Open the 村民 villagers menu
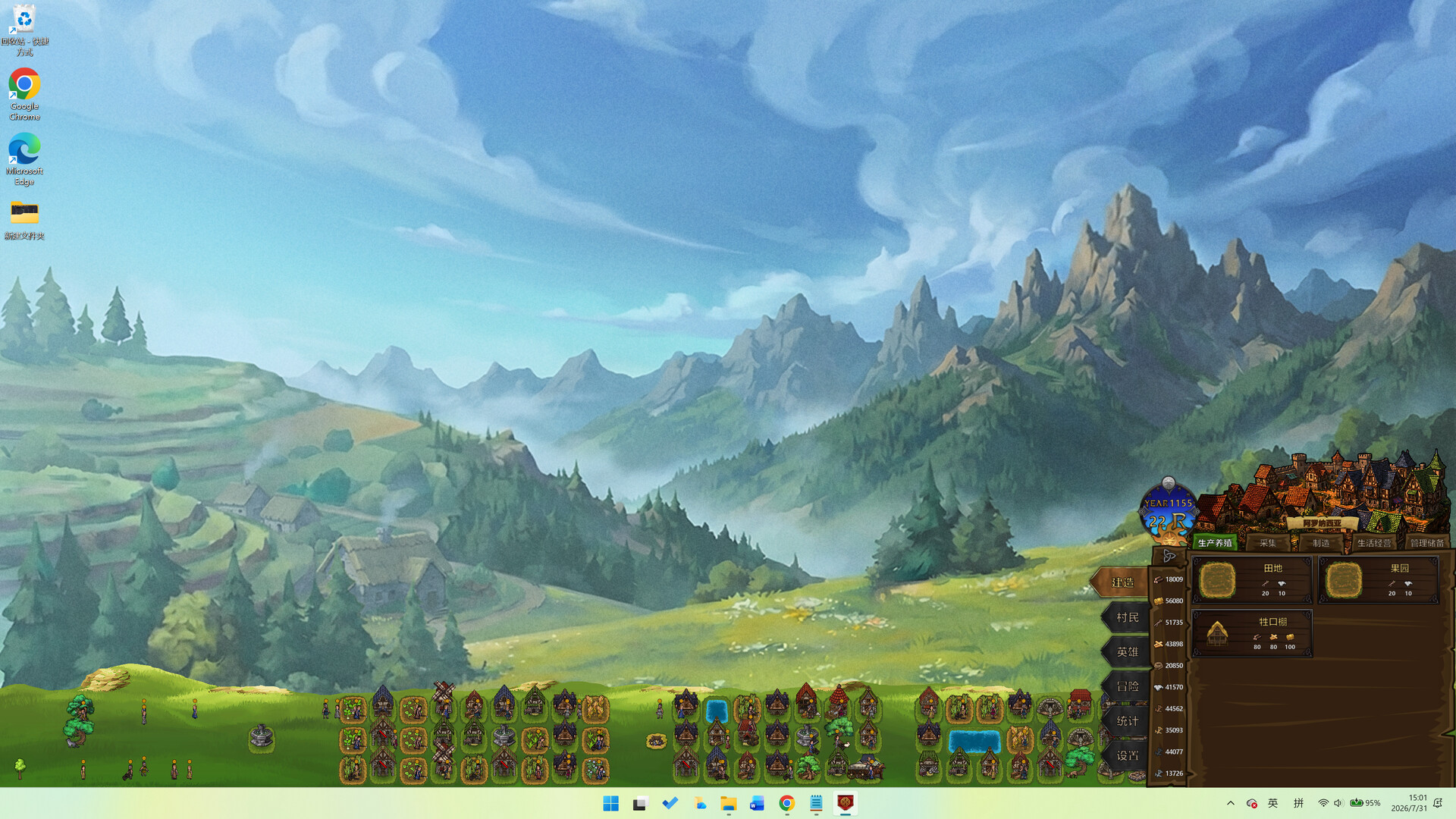Screen dimensions: 1456x819 coord(1127,617)
